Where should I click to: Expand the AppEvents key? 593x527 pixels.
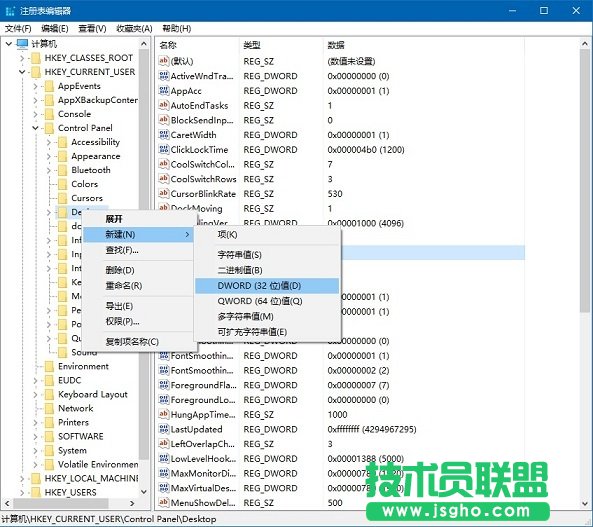36,86
